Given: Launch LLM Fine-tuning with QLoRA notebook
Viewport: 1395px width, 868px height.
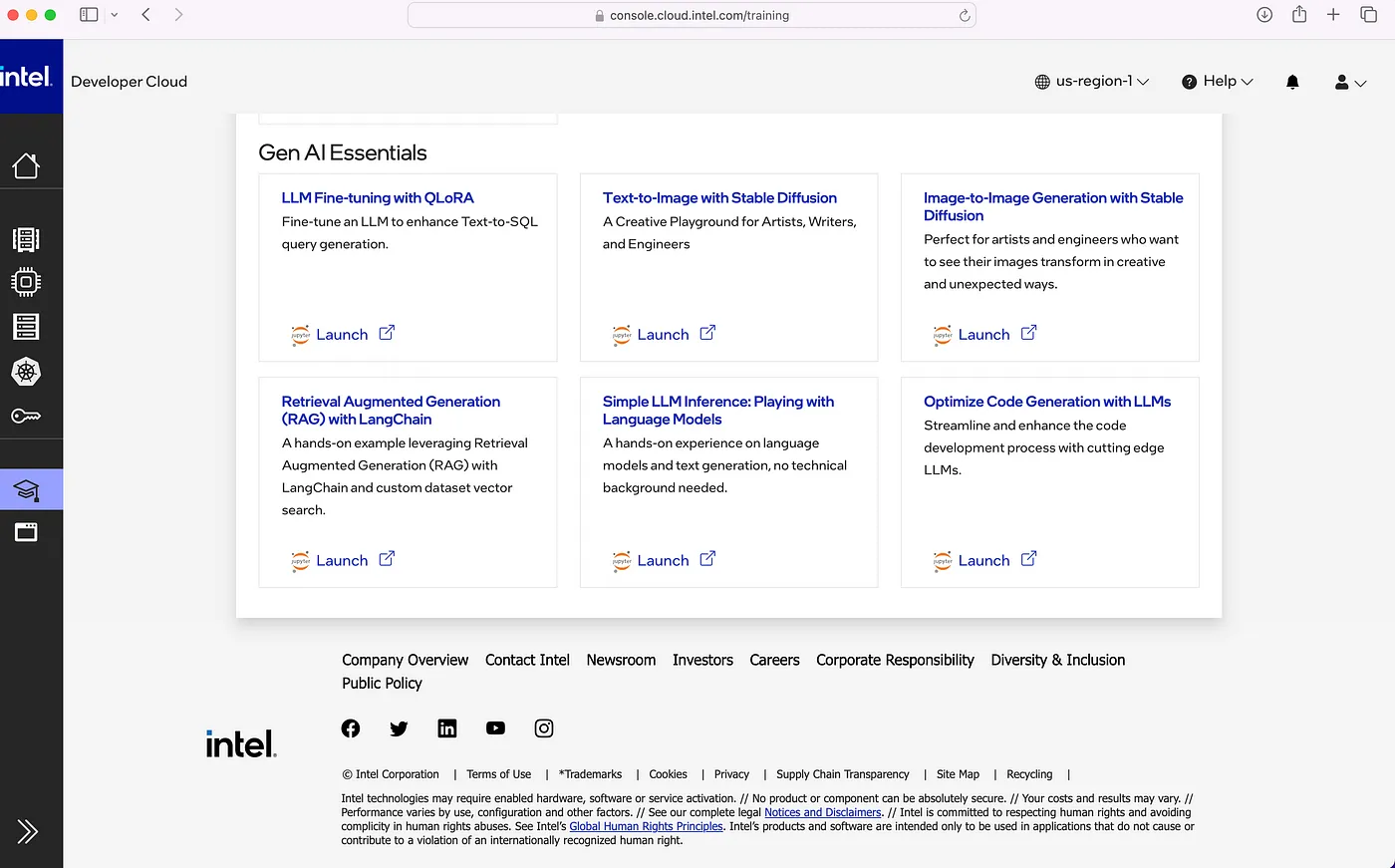Looking at the screenshot, I should (342, 335).
